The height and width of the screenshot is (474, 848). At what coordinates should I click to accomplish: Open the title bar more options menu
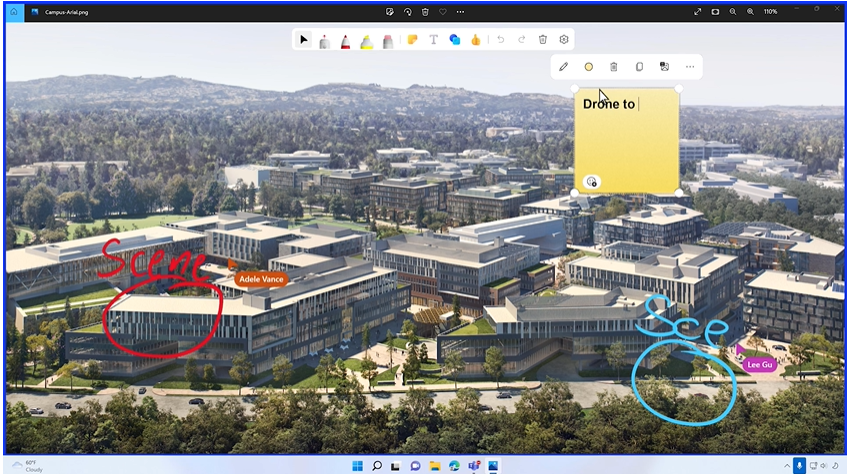(x=460, y=11)
